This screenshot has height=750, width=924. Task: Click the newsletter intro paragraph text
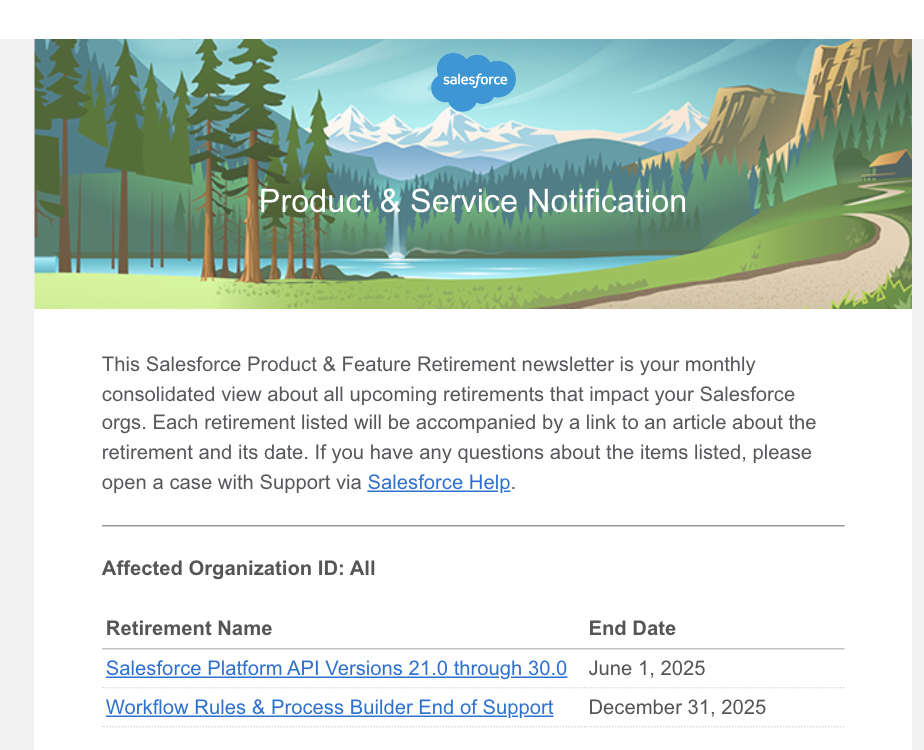(x=458, y=423)
